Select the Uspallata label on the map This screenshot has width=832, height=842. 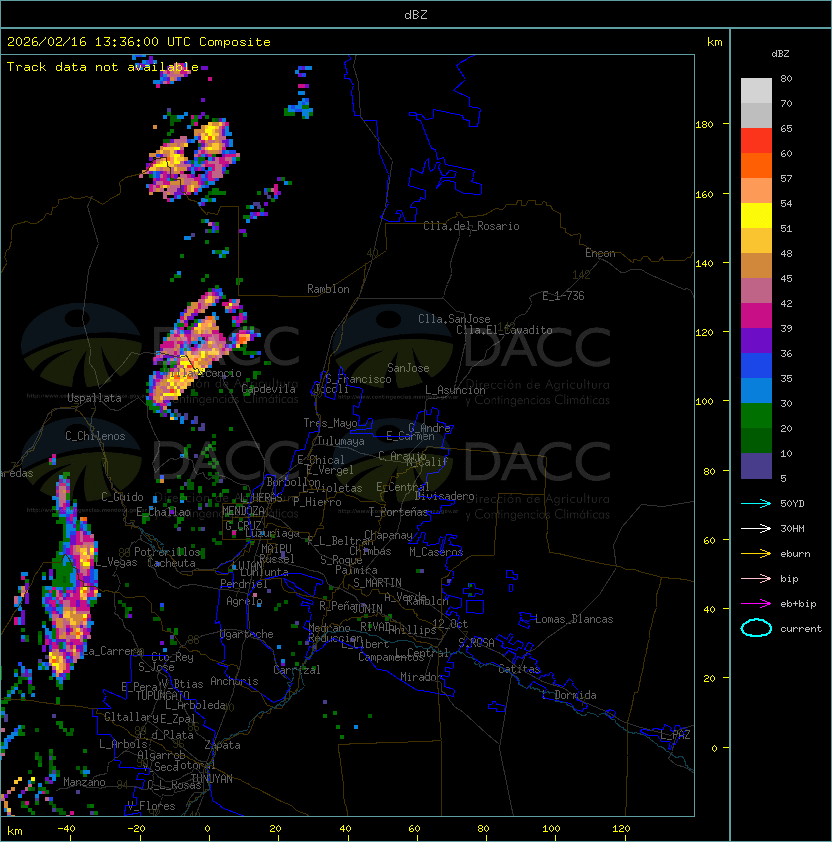94,398
